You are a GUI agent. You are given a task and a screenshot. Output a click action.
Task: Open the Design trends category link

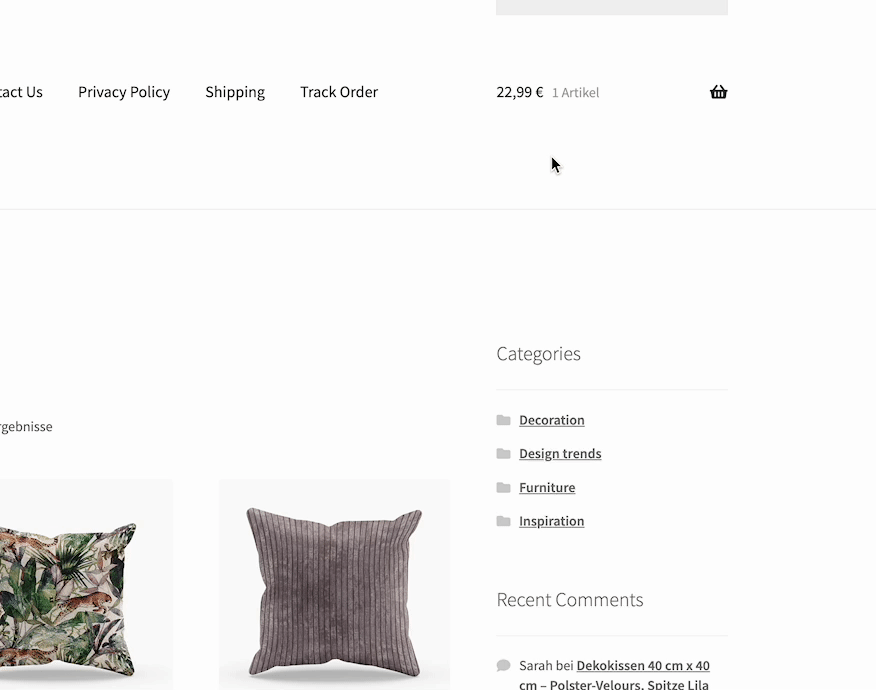tap(560, 454)
